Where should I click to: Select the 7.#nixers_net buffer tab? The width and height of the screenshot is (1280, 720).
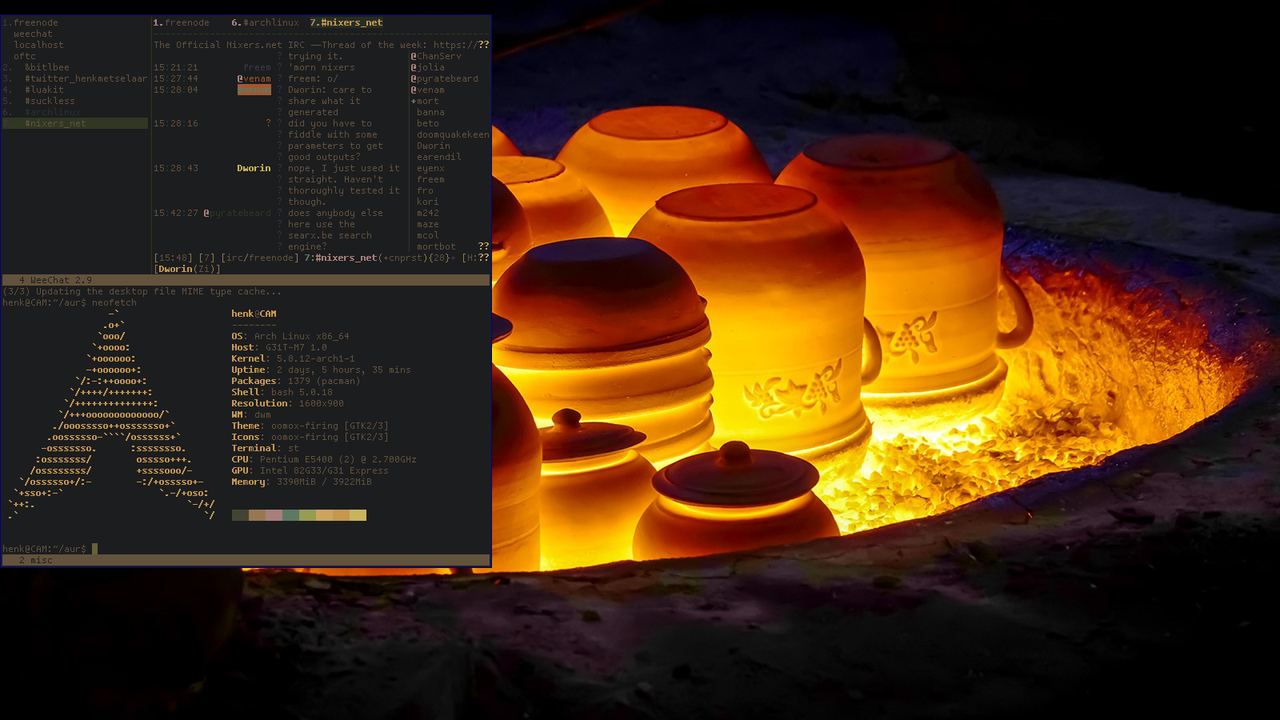346,22
